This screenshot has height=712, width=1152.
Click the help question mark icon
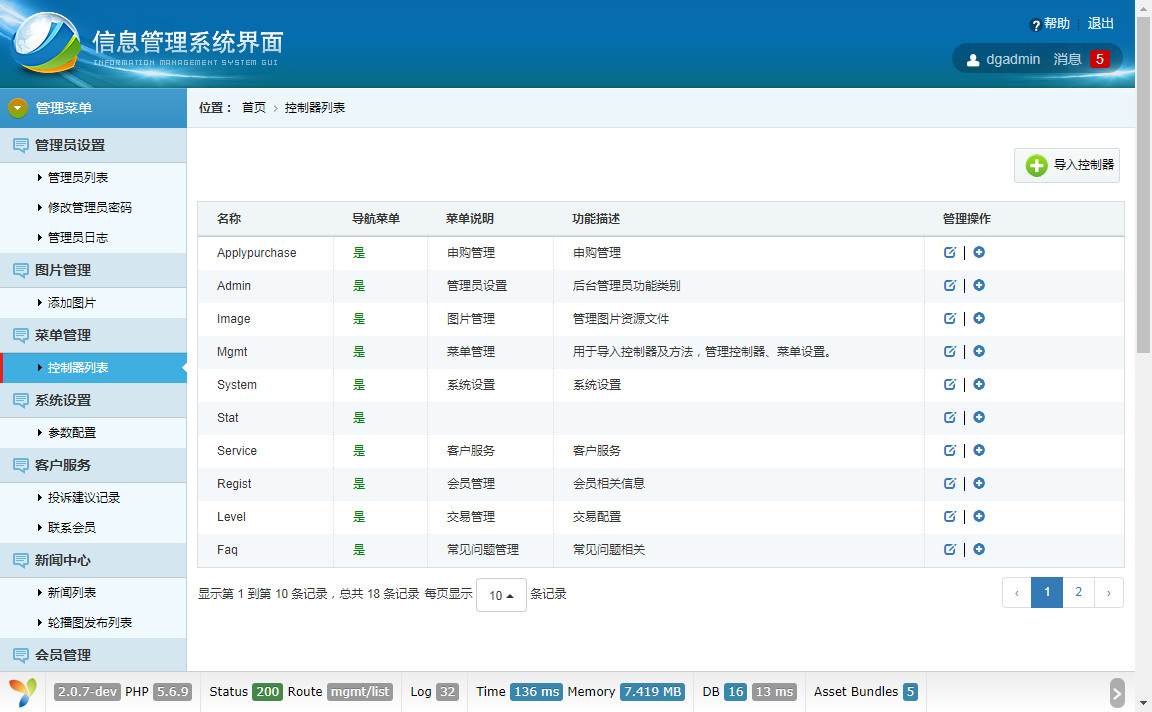(1036, 25)
